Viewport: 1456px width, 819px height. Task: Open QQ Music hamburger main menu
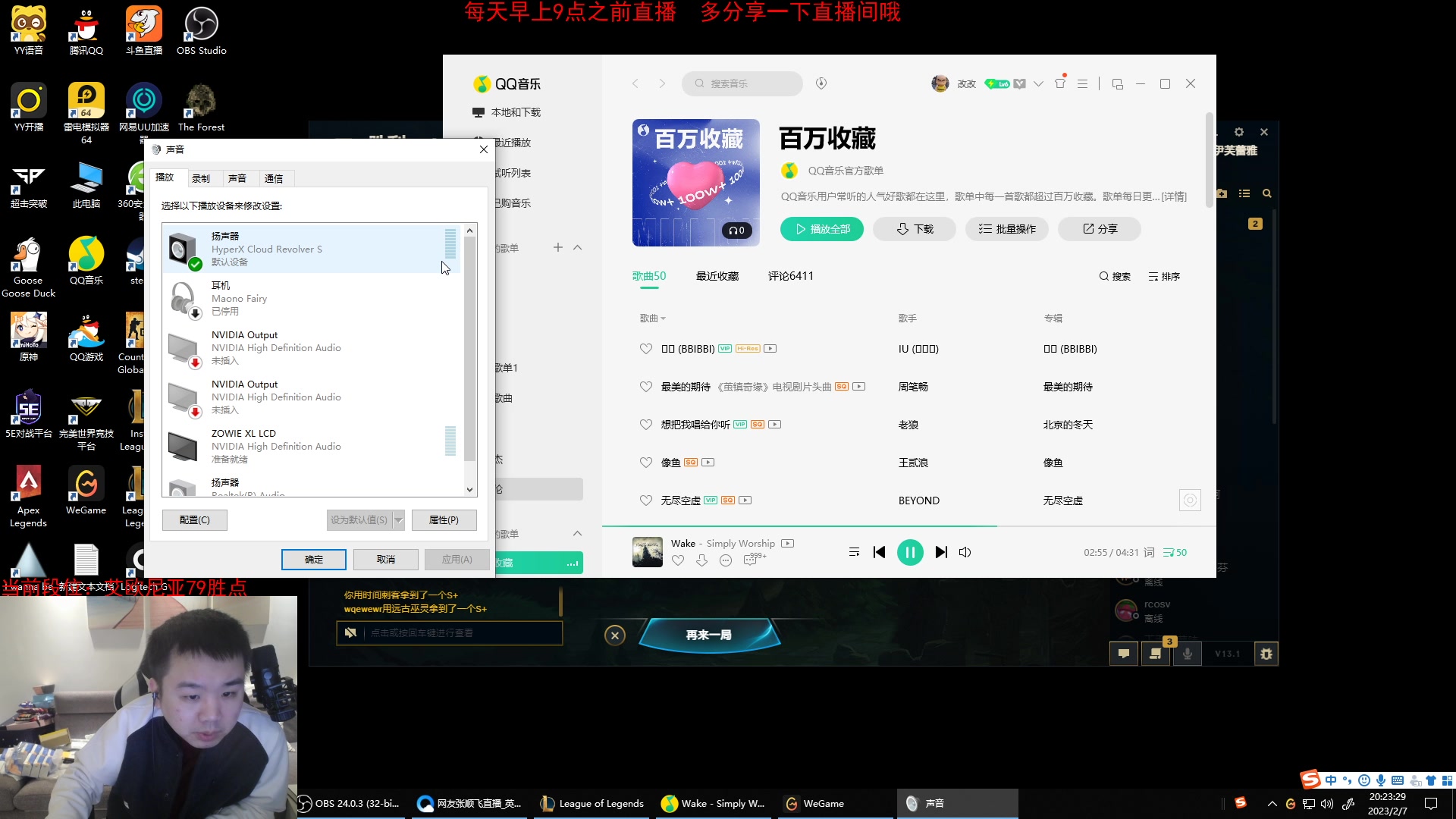(1083, 83)
